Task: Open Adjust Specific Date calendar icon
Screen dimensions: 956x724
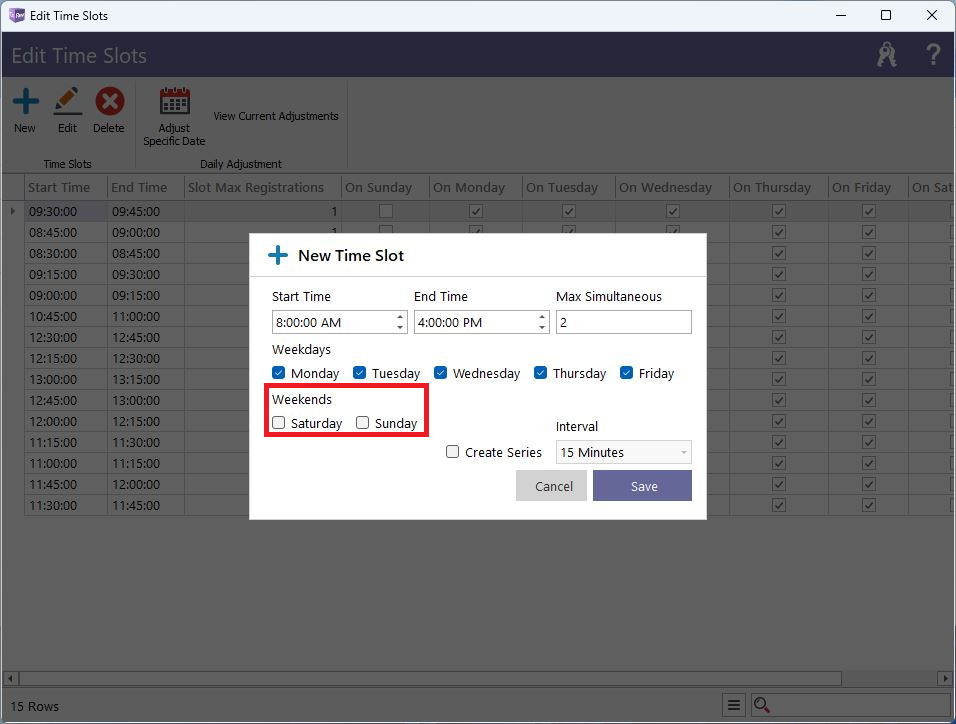Action: pyautogui.click(x=174, y=101)
